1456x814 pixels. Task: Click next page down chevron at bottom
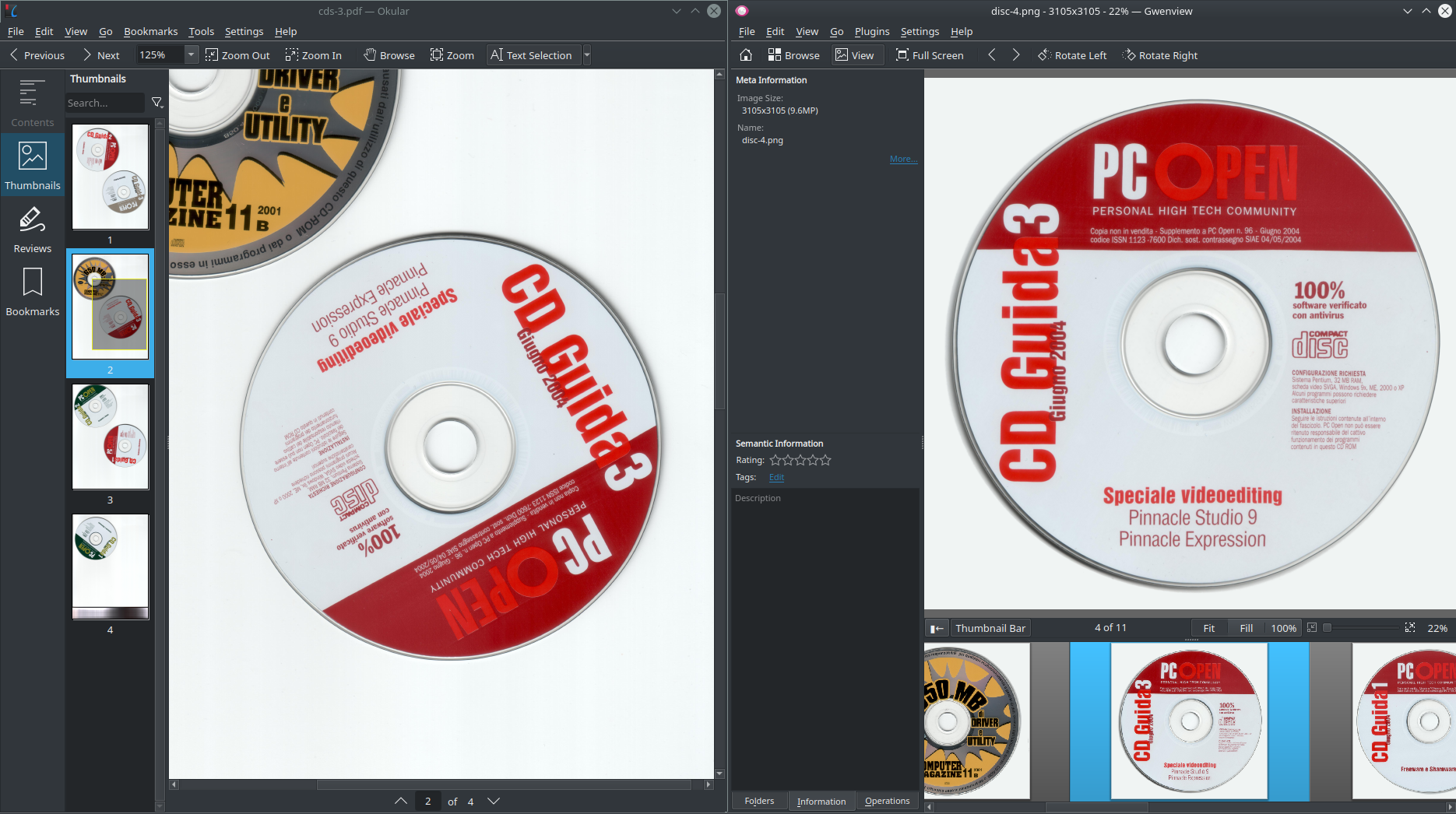pyautogui.click(x=494, y=801)
